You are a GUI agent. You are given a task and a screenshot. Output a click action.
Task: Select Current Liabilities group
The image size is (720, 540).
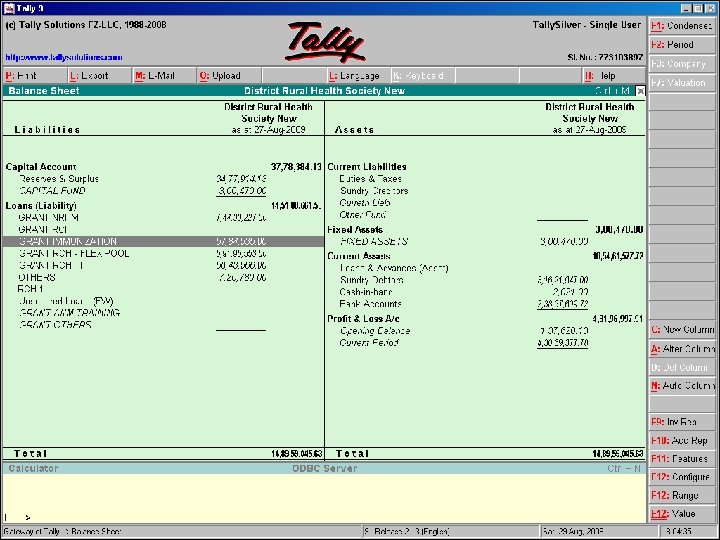pyautogui.click(x=367, y=167)
